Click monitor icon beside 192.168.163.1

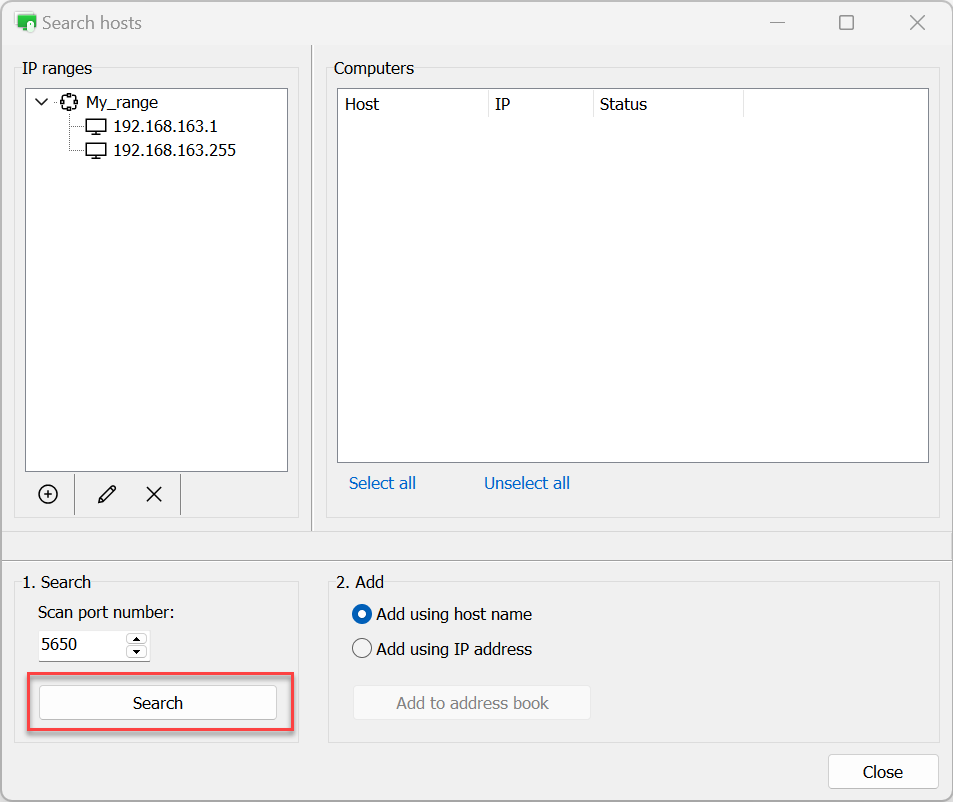96,127
